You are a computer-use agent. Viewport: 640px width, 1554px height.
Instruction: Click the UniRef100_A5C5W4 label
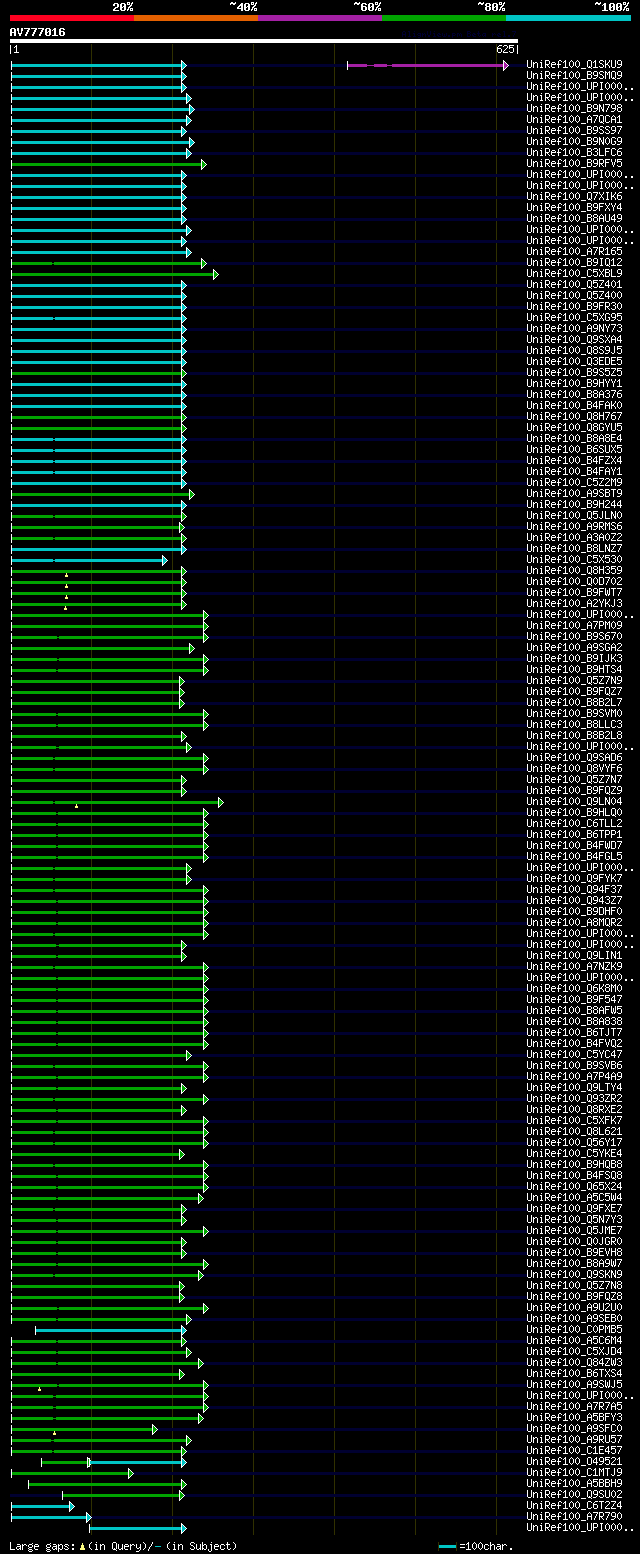(574, 1197)
